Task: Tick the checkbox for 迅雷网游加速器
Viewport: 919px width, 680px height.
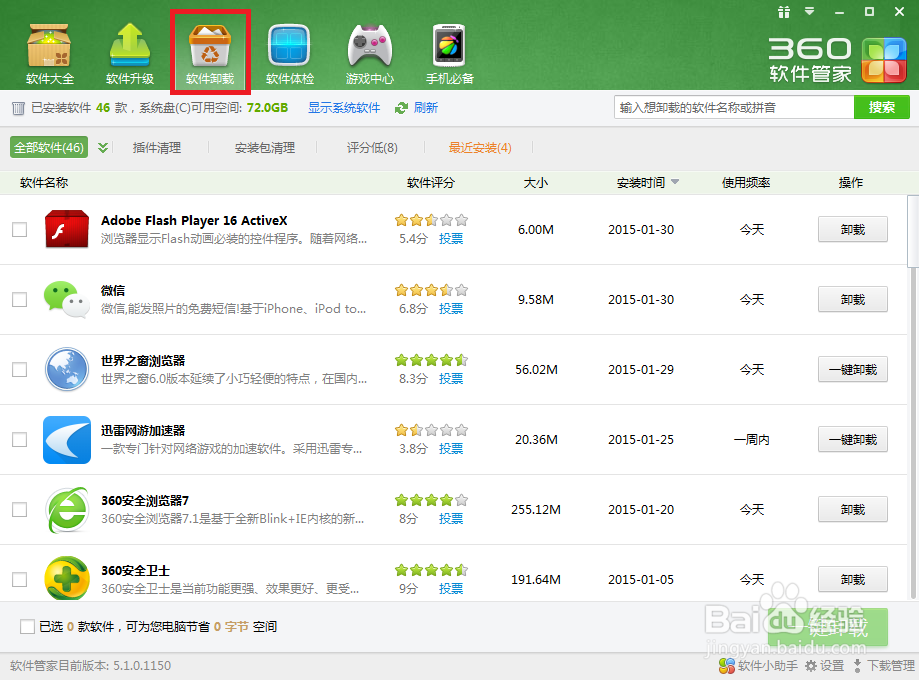Action: pyautogui.click(x=20, y=440)
